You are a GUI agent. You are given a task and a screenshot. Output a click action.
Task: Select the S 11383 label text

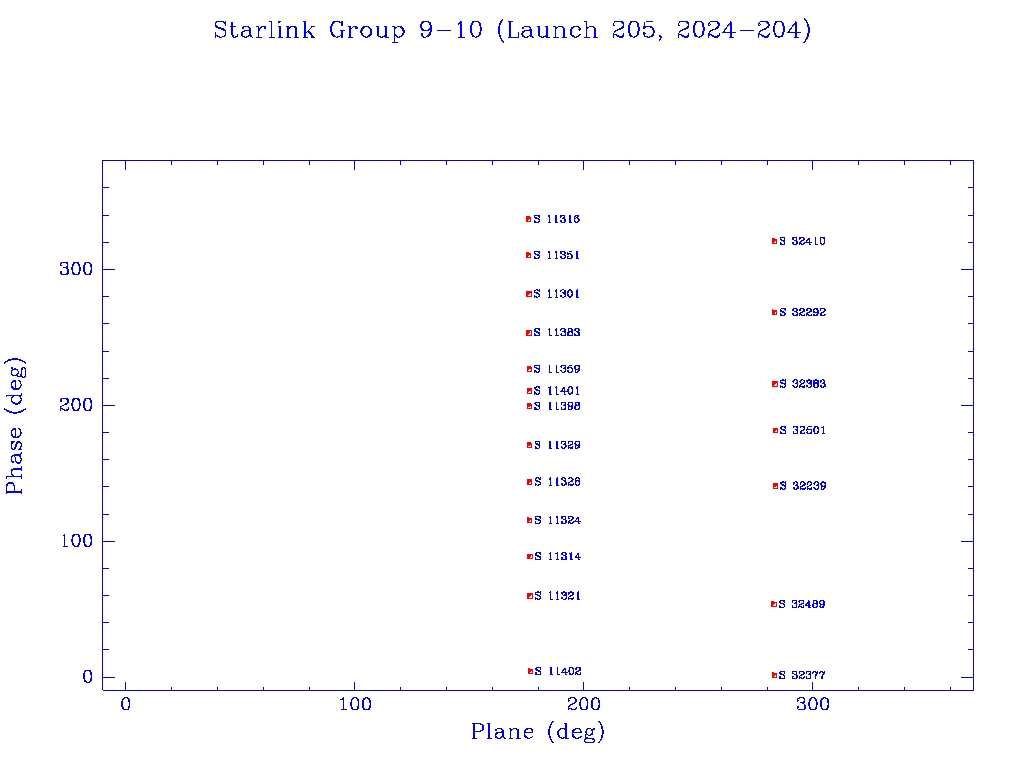(x=557, y=333)
